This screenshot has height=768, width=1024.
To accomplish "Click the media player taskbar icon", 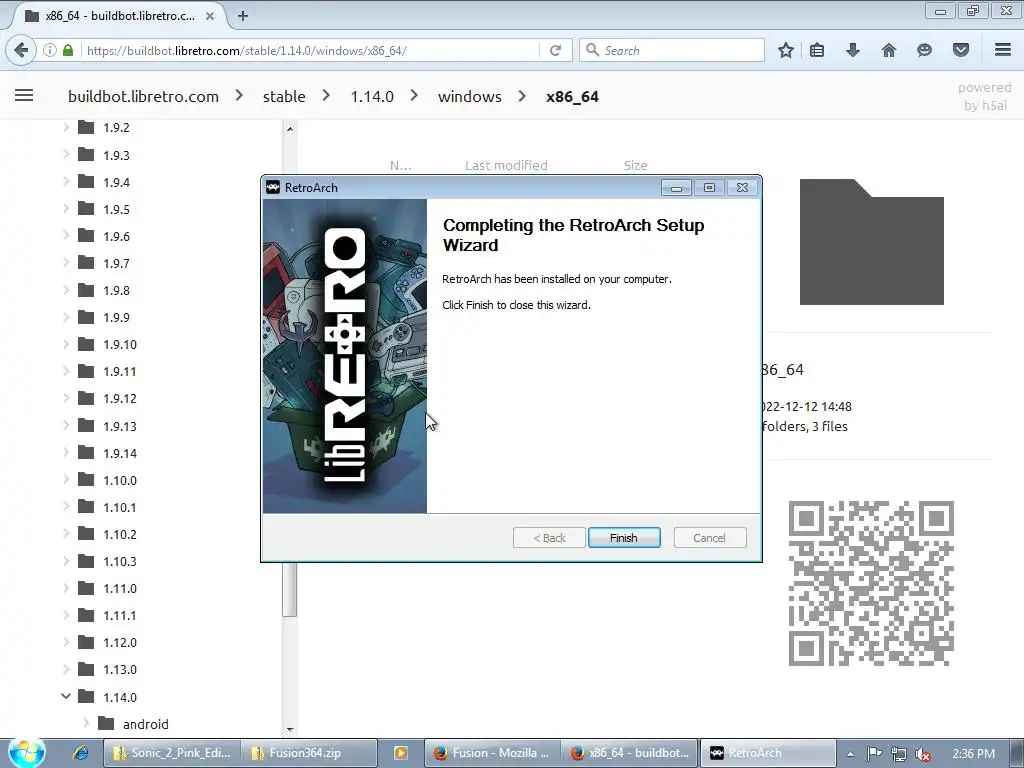I will (x=400, y=753).
